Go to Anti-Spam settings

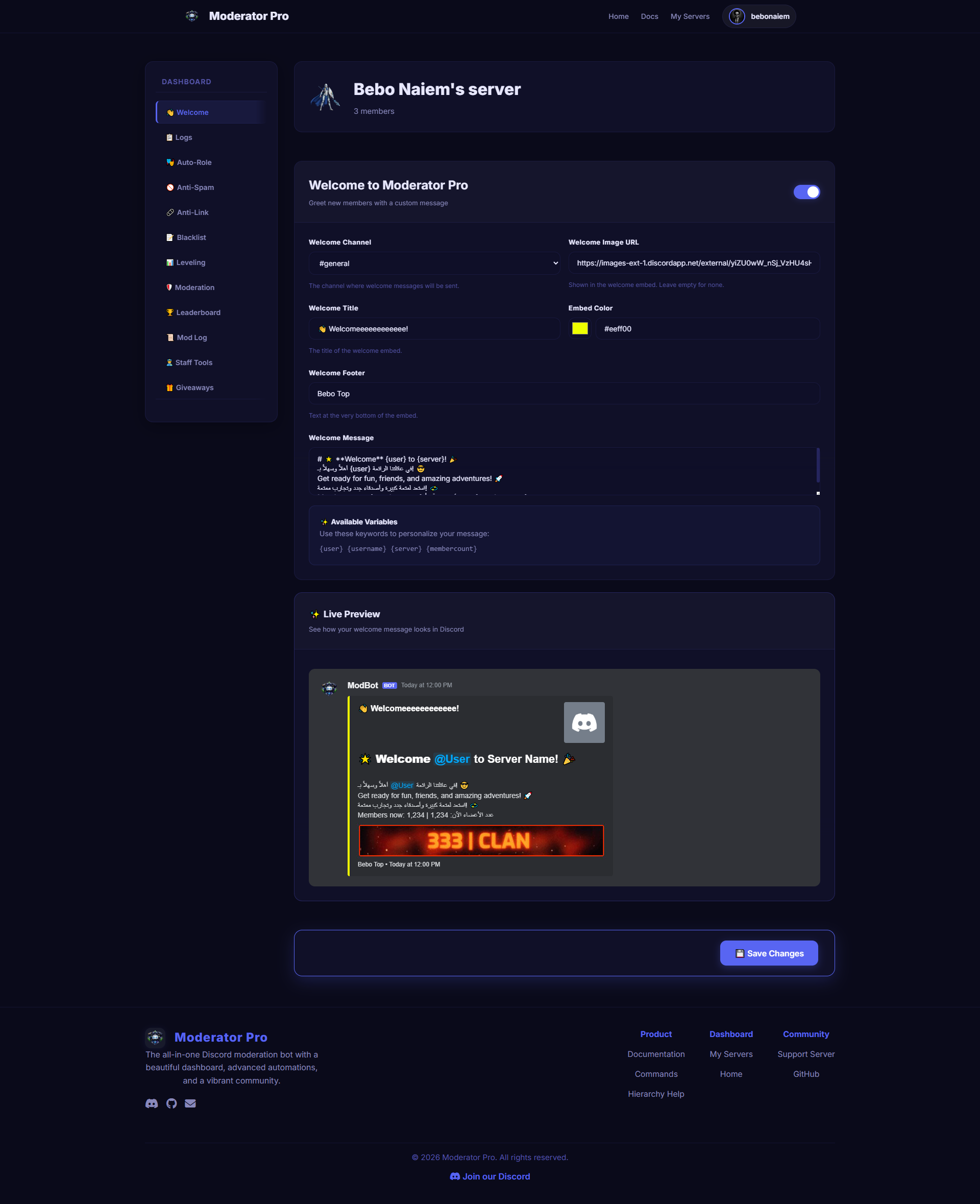point(211,187)
